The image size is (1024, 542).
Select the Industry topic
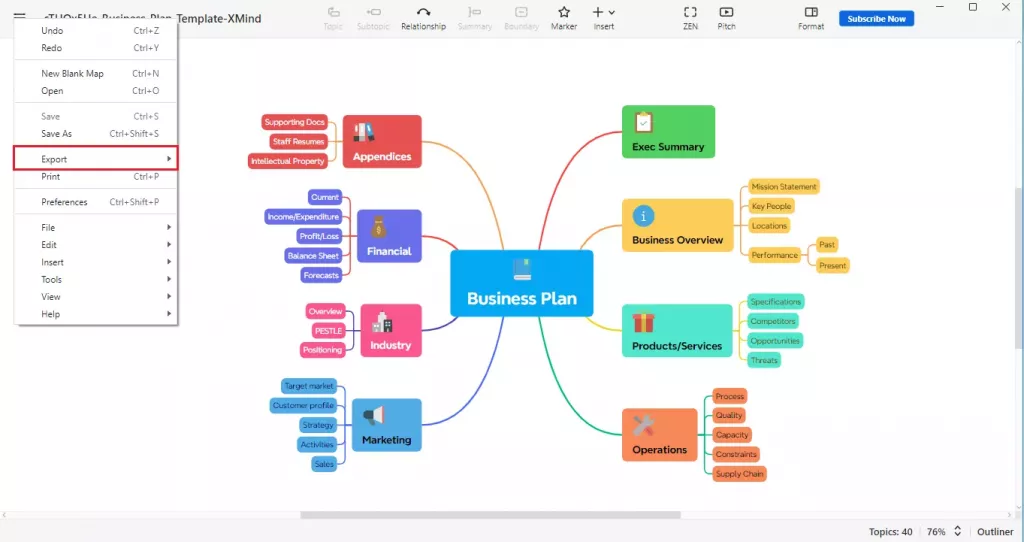click(x=391, y=330)
